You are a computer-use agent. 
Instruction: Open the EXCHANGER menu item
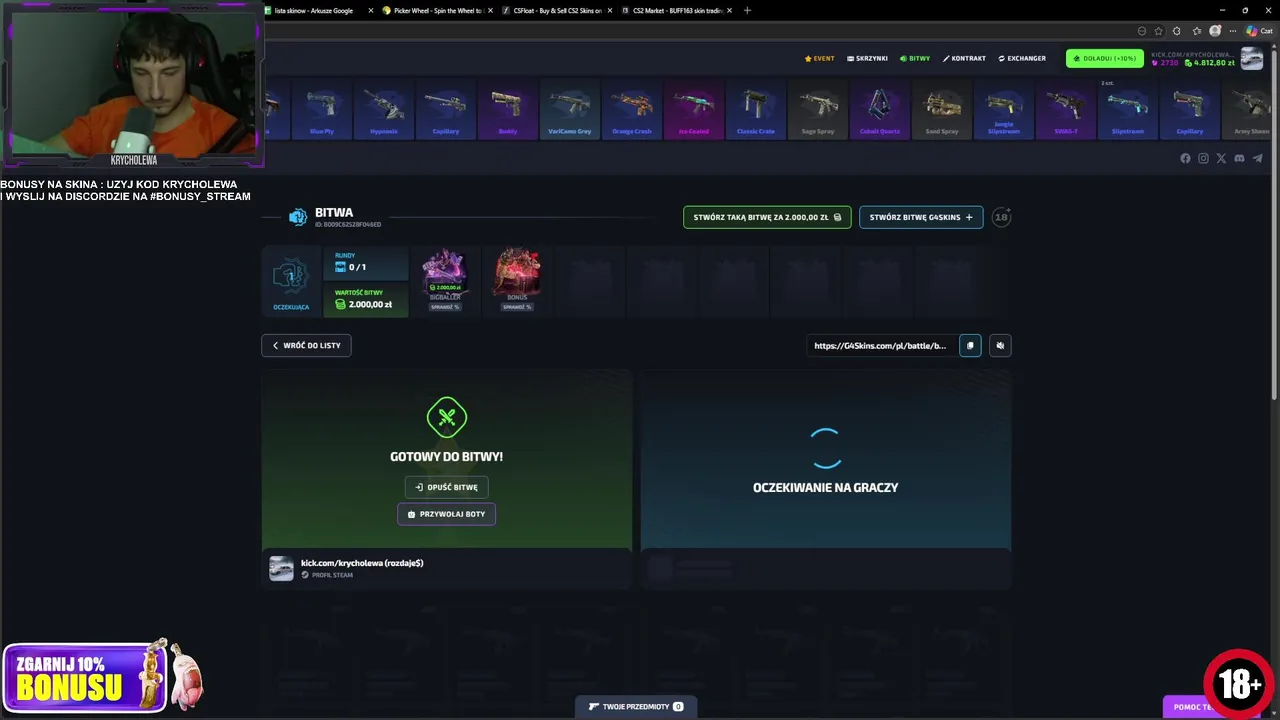point(1022,58)
